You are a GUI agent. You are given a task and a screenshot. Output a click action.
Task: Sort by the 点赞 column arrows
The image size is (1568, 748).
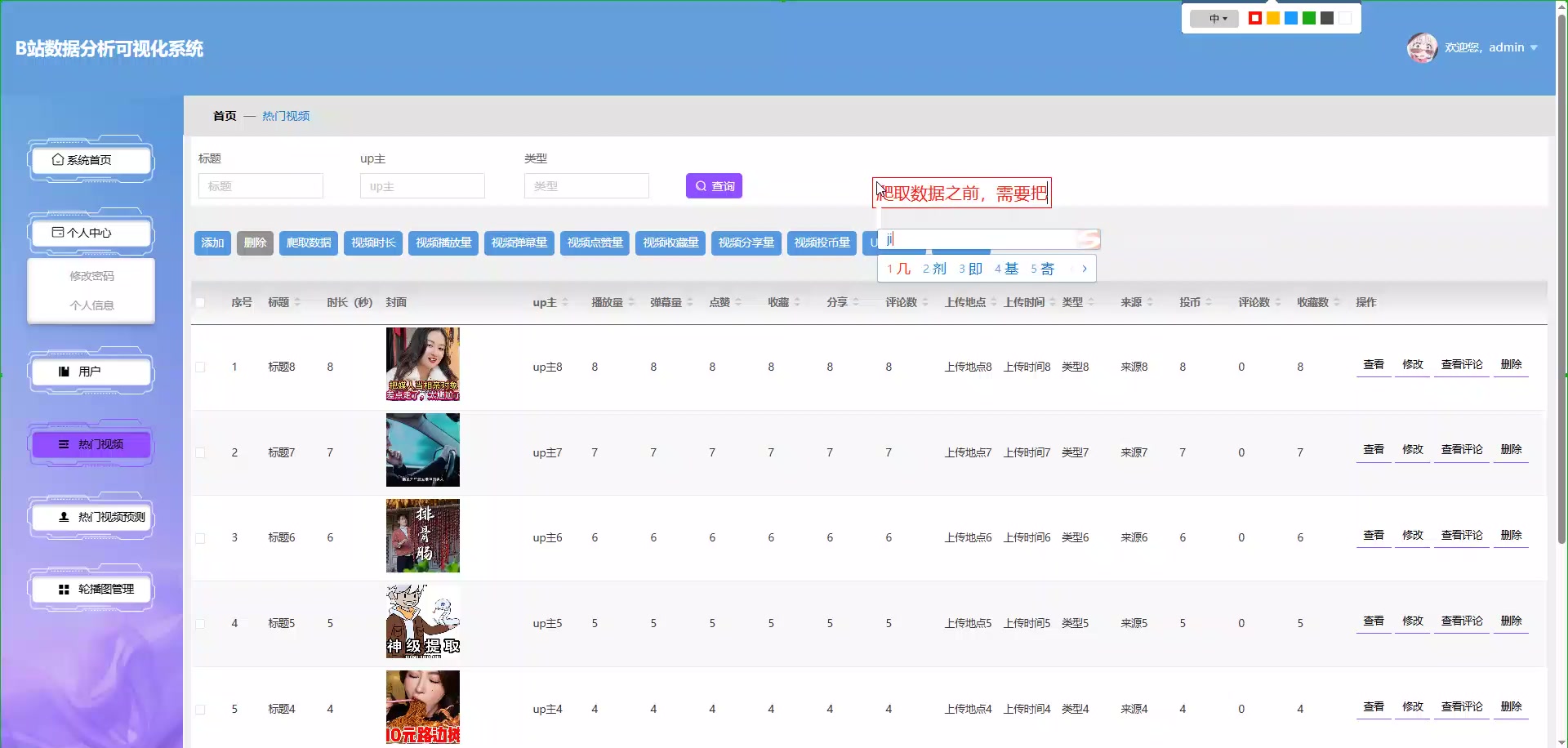(x=738, y=302)
